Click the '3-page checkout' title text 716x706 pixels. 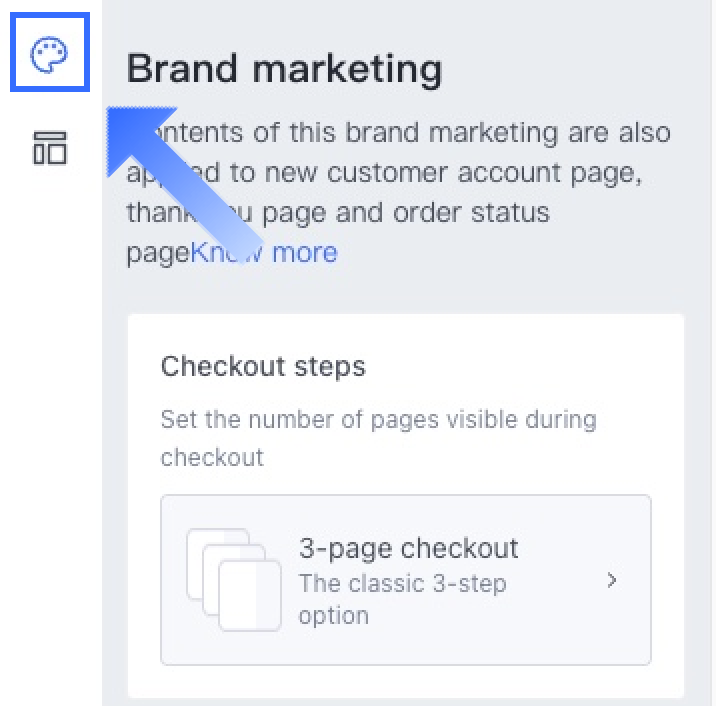409,548
